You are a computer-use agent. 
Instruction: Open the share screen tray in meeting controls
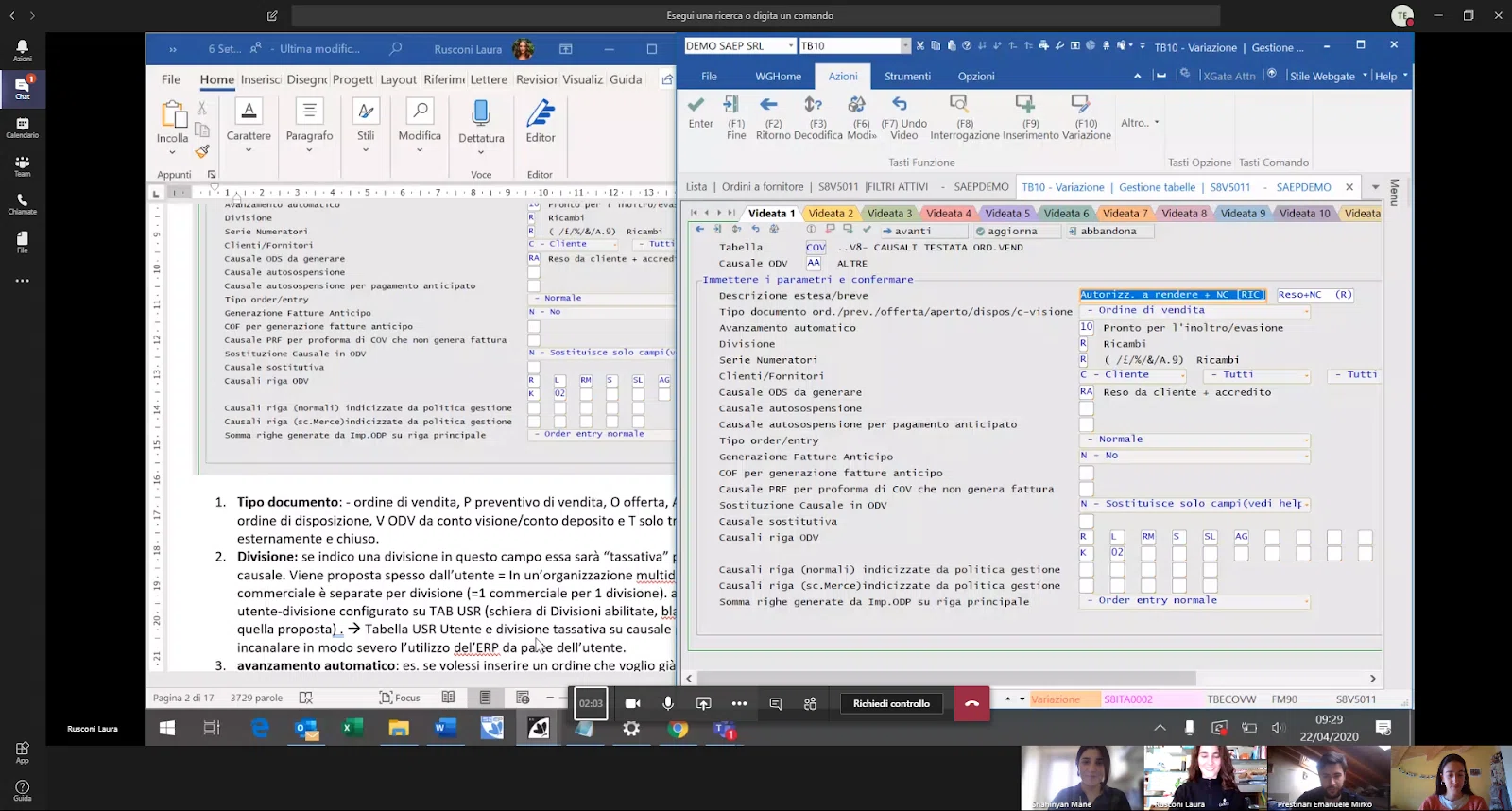pyautogui.click(x=703, y=703)
